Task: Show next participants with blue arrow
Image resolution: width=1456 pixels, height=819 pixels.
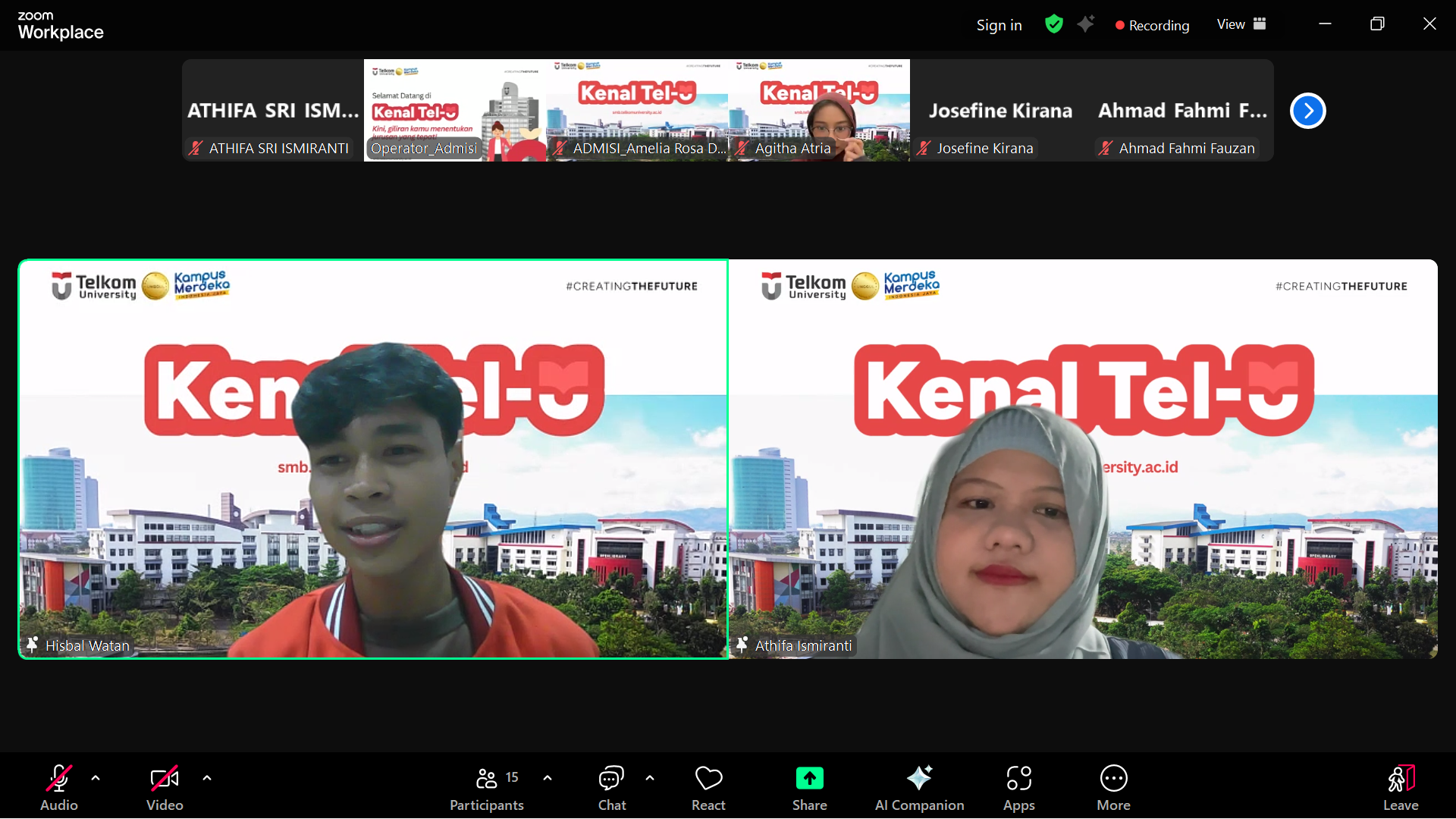Action: coord(1307,111)
